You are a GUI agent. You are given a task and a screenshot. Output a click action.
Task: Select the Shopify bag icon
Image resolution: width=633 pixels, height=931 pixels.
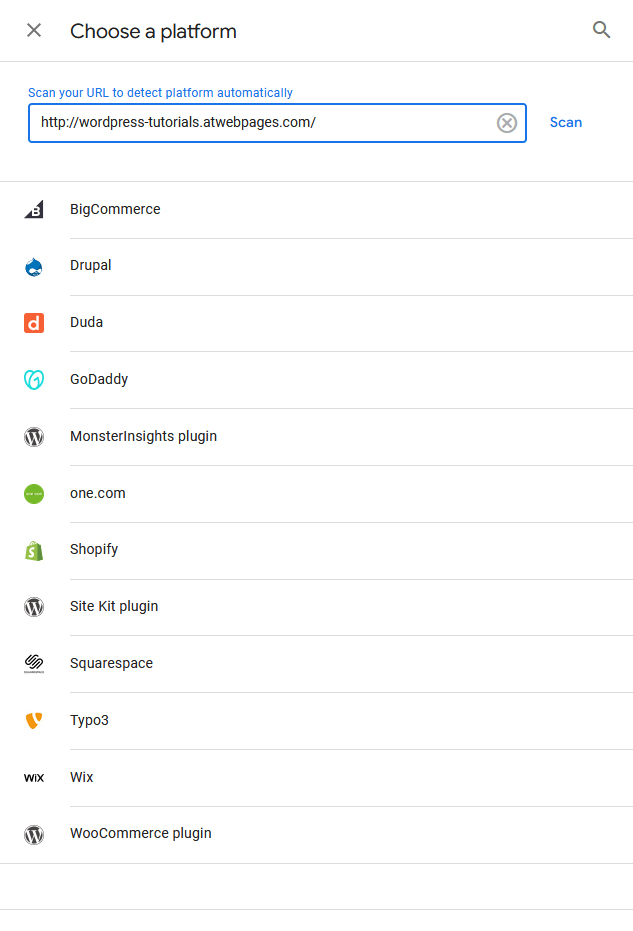34,550
